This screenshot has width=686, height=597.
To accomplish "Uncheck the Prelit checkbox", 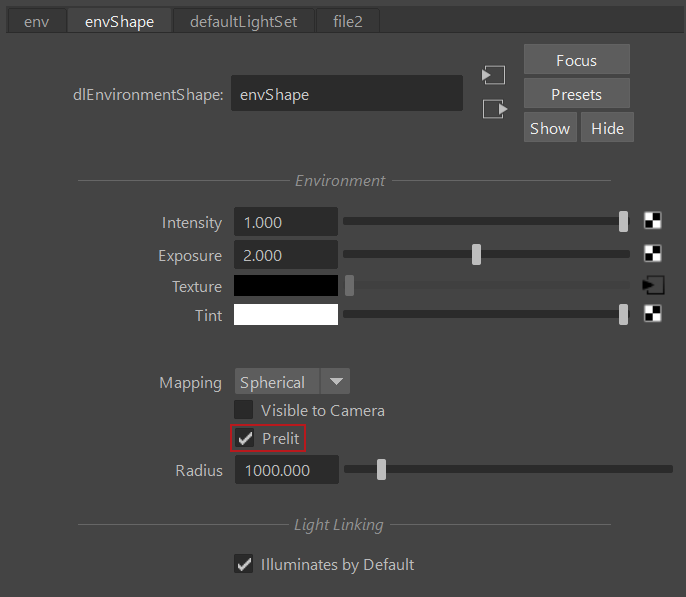I will (x=245, y=439).
